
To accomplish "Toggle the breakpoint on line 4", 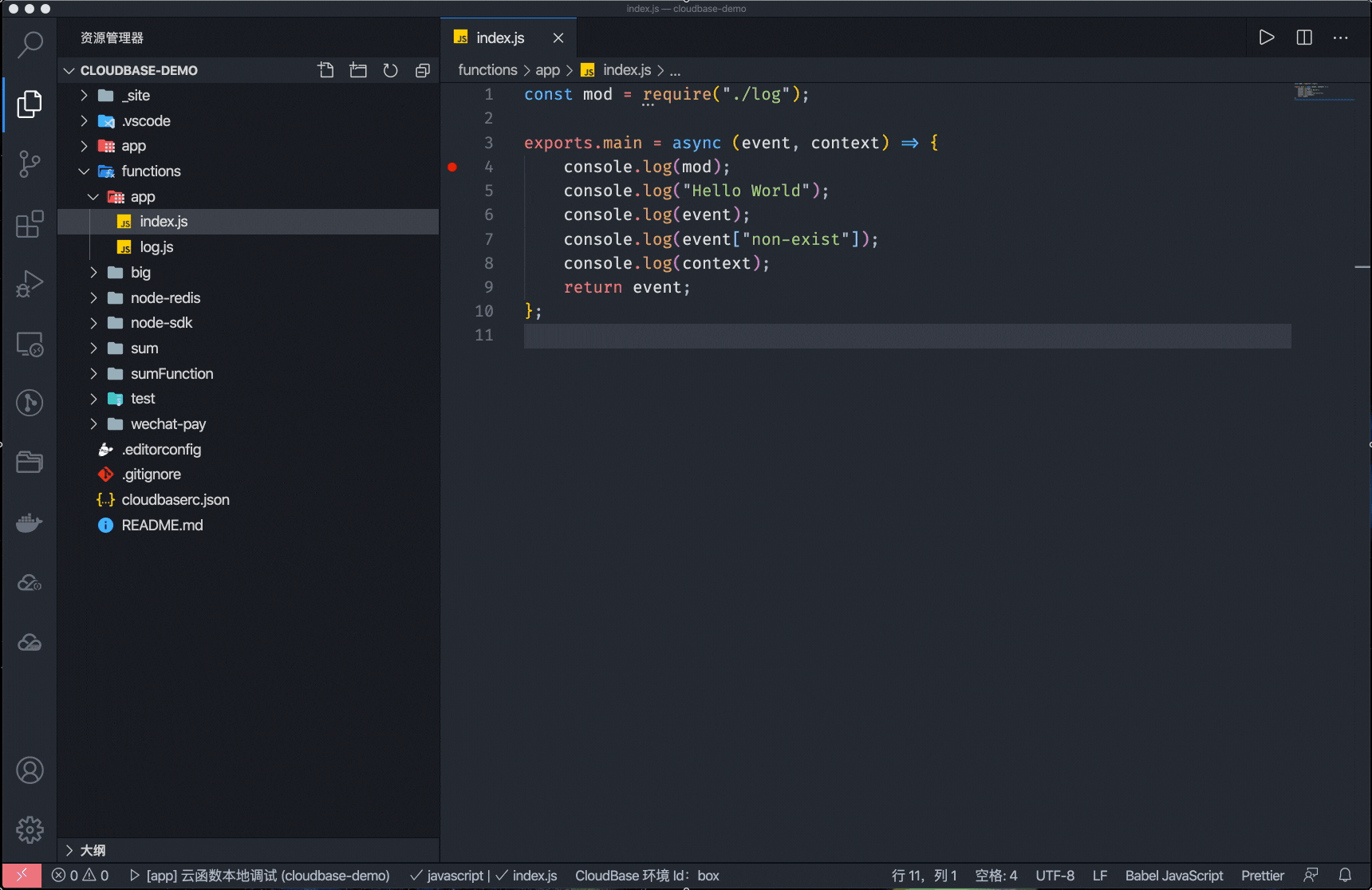I will (x=452, y=167).
